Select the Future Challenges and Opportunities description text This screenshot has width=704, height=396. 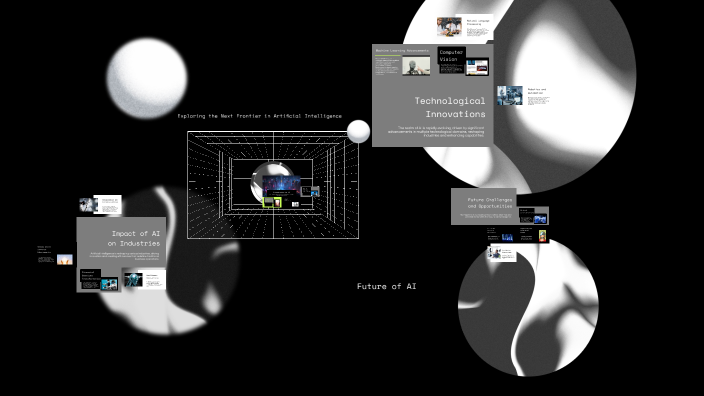click(x=486, y=216)
